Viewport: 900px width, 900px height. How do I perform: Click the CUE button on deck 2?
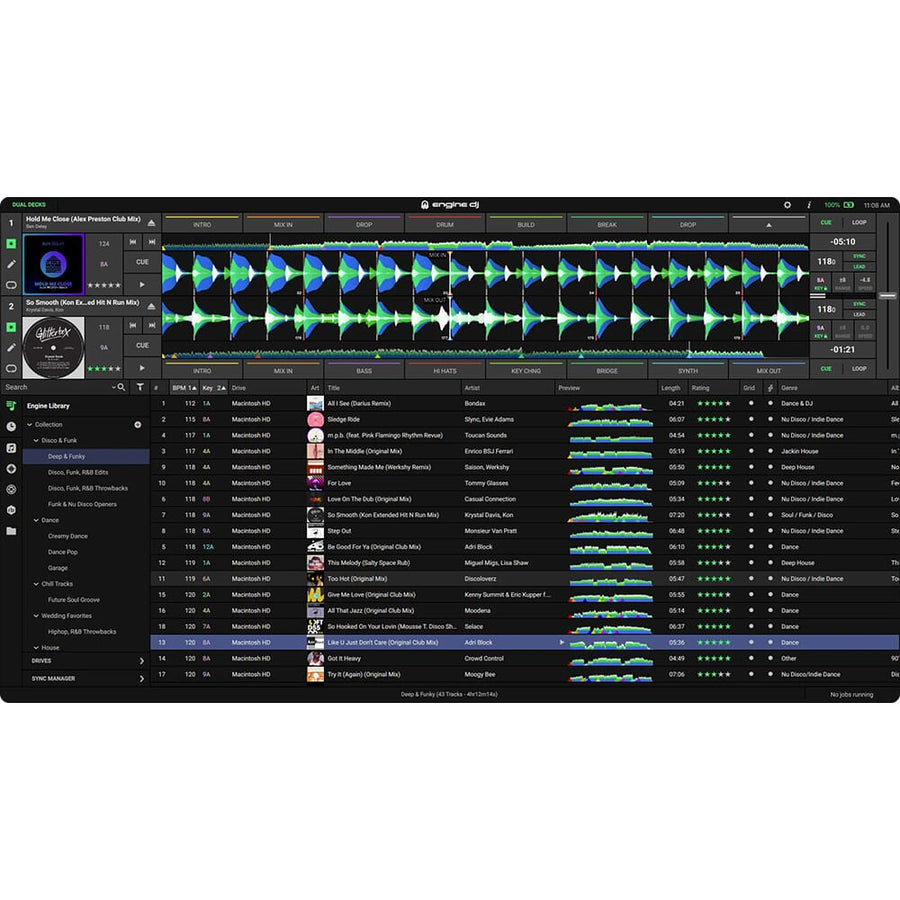(x=142, y=346)
